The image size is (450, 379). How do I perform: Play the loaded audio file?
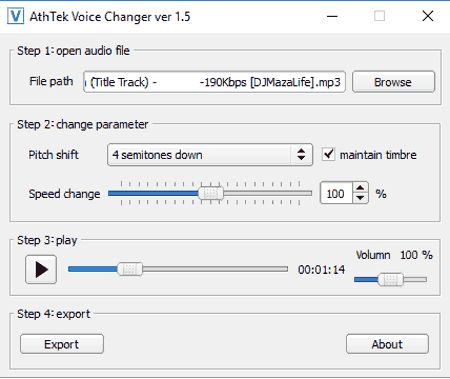pyautogui.click(x=41, y=269)
